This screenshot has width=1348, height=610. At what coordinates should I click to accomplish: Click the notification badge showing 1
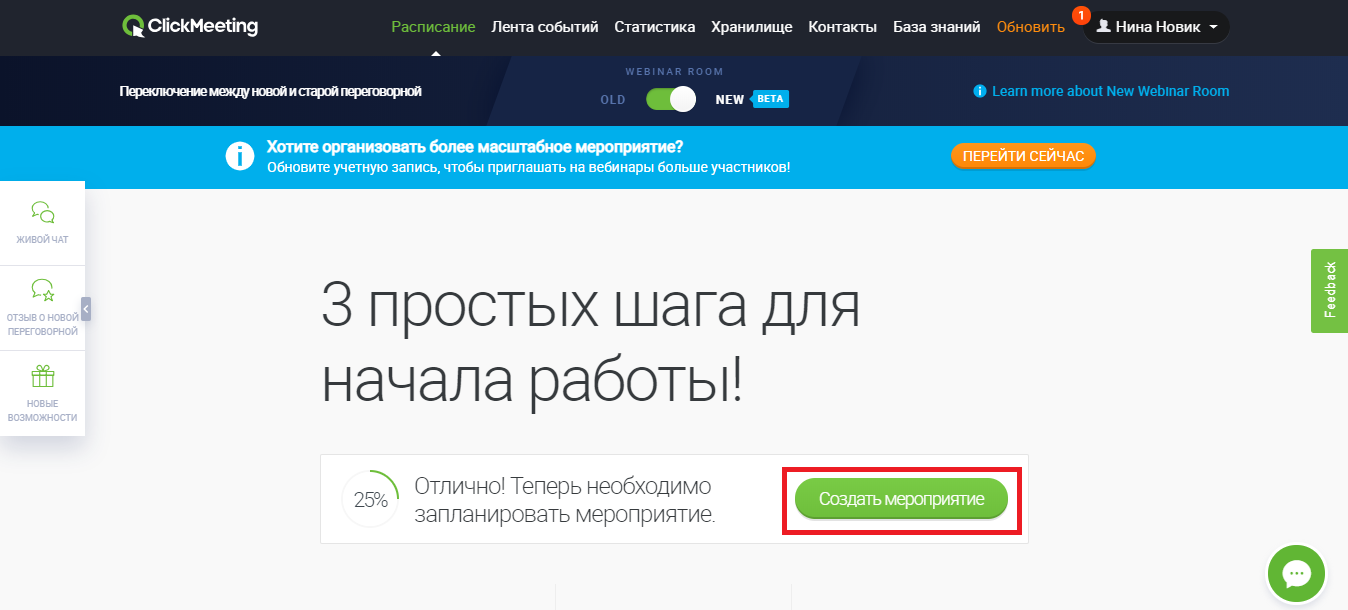pos(1080,15)
